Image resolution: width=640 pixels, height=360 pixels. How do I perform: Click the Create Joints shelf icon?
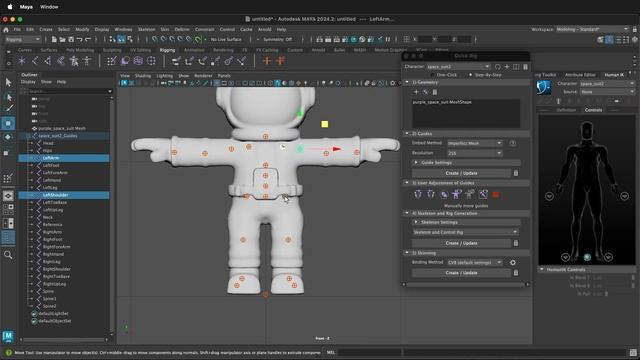tap(35, 61)
